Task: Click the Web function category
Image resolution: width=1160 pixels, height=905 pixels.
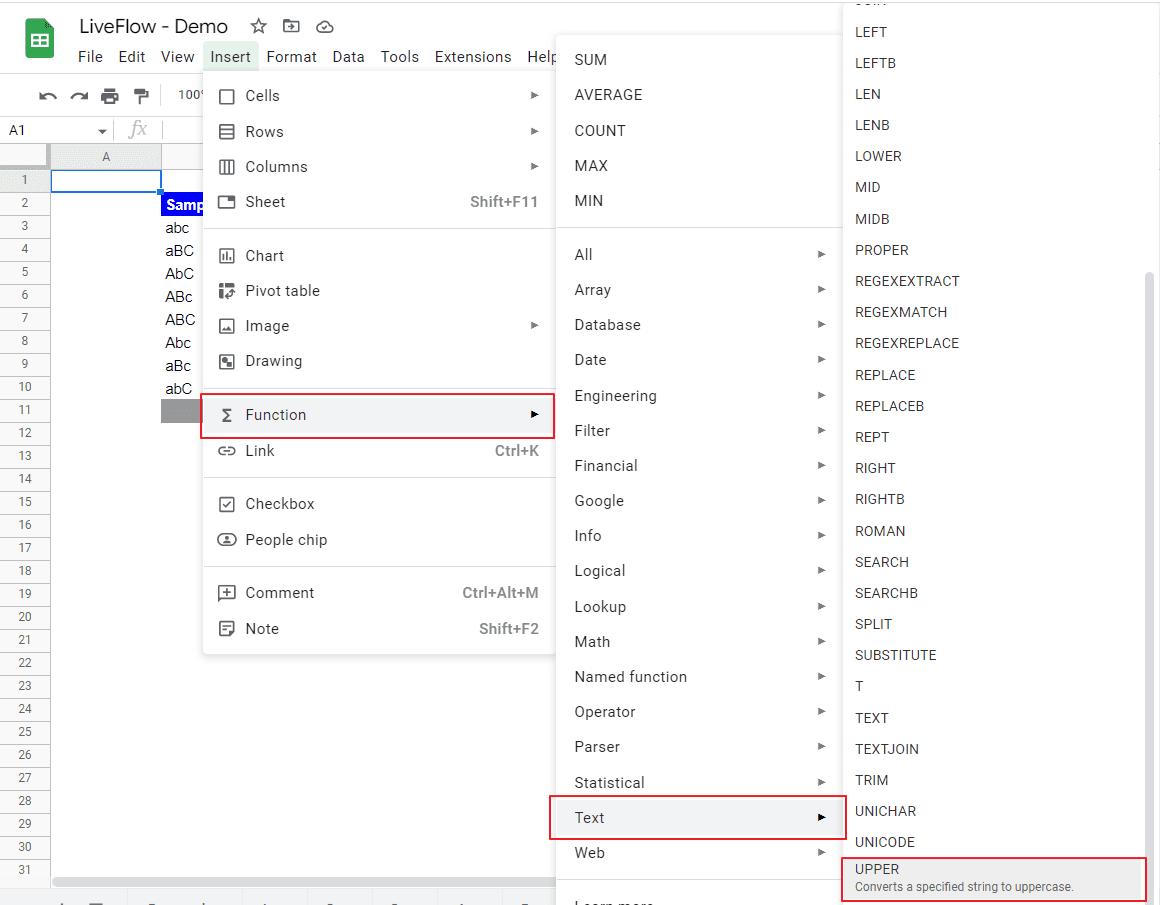Action: tap(700, 852)
